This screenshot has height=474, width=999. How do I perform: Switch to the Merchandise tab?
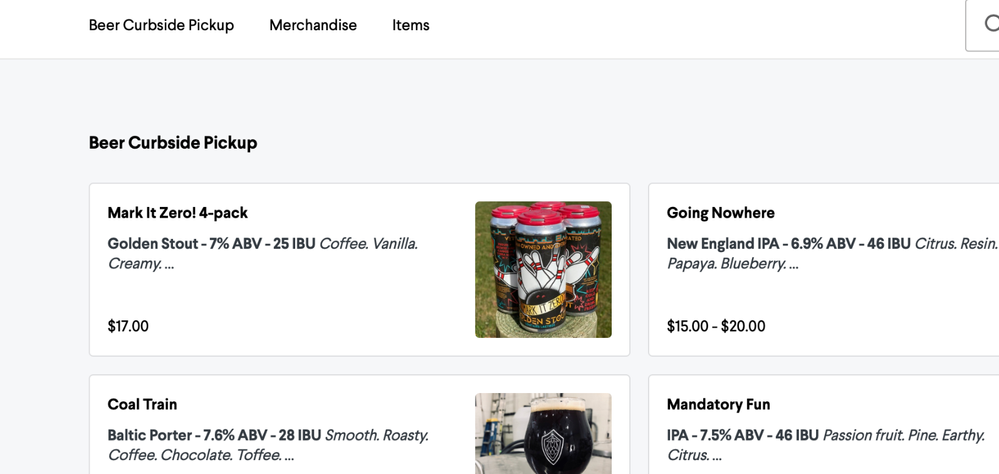pos(313,25)
